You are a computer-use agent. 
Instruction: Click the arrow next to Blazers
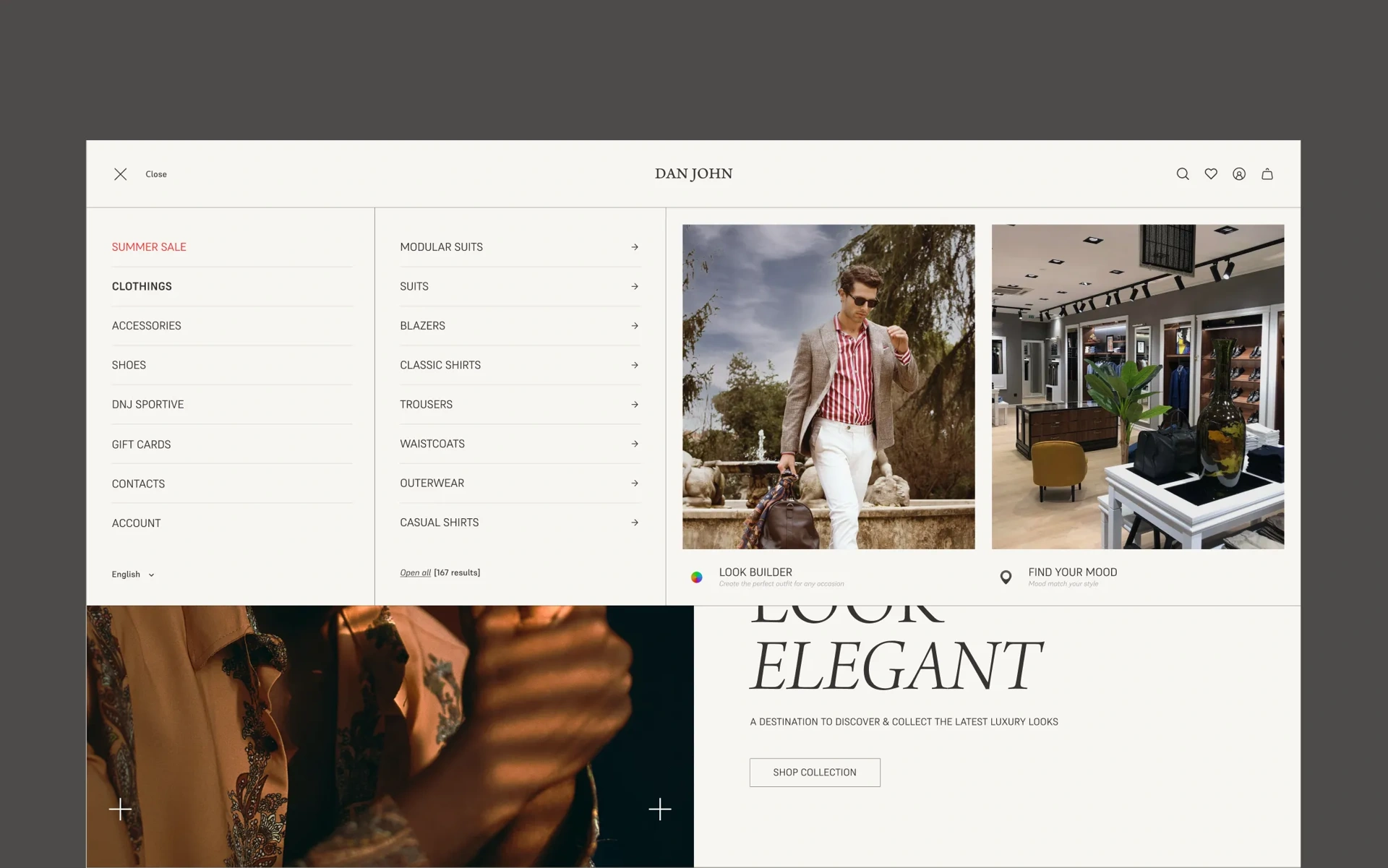[x=635, y=326]
